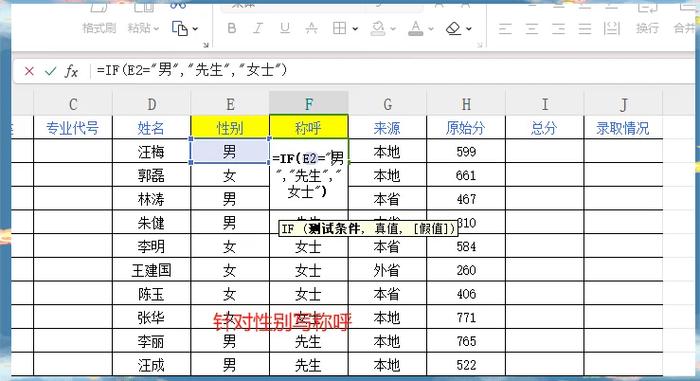Click the 粘贴 paste button
Viewport: 700px width, 381px height.
pyautogui.click(x=139, y=28)
